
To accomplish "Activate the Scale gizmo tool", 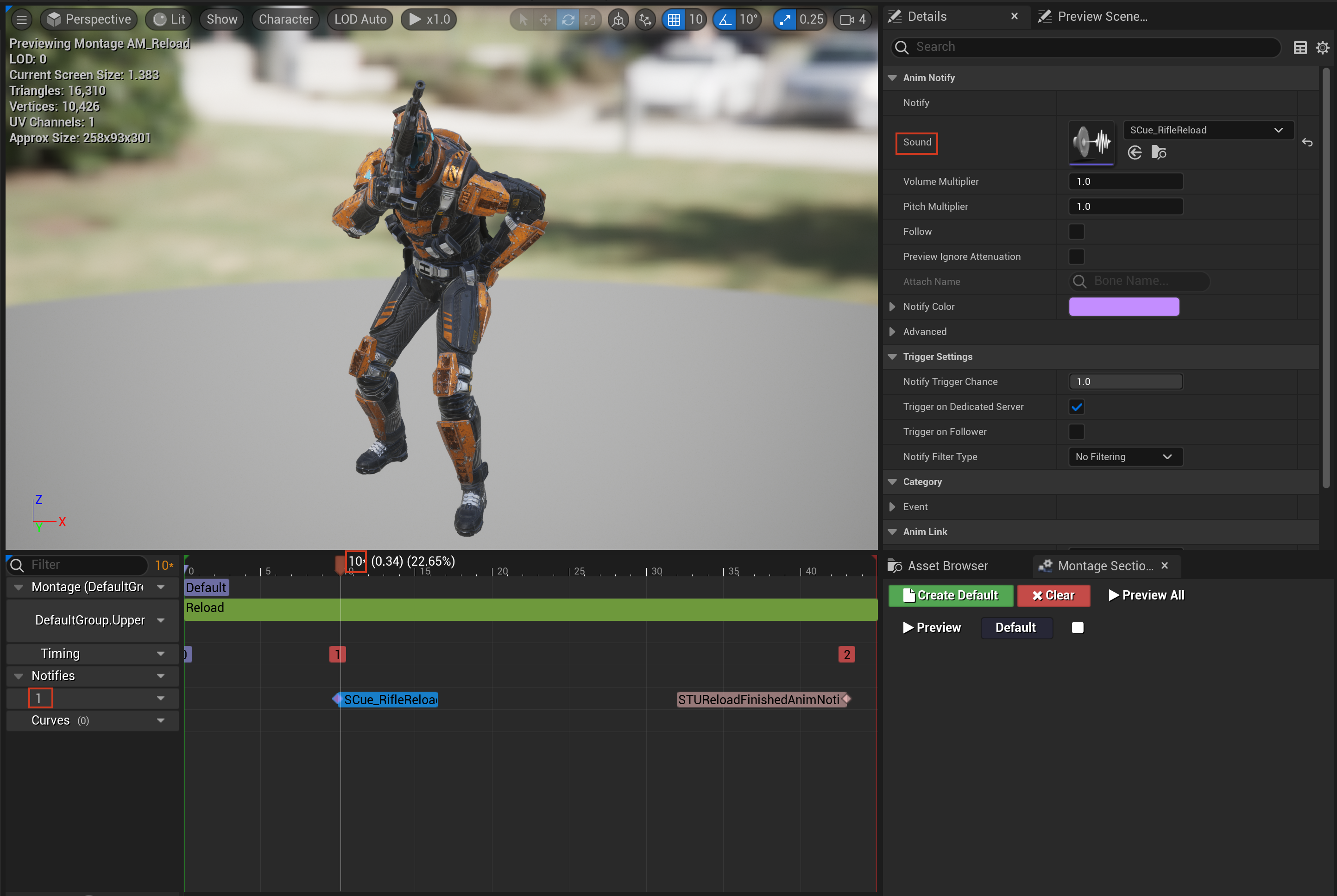I will (590, 19).
